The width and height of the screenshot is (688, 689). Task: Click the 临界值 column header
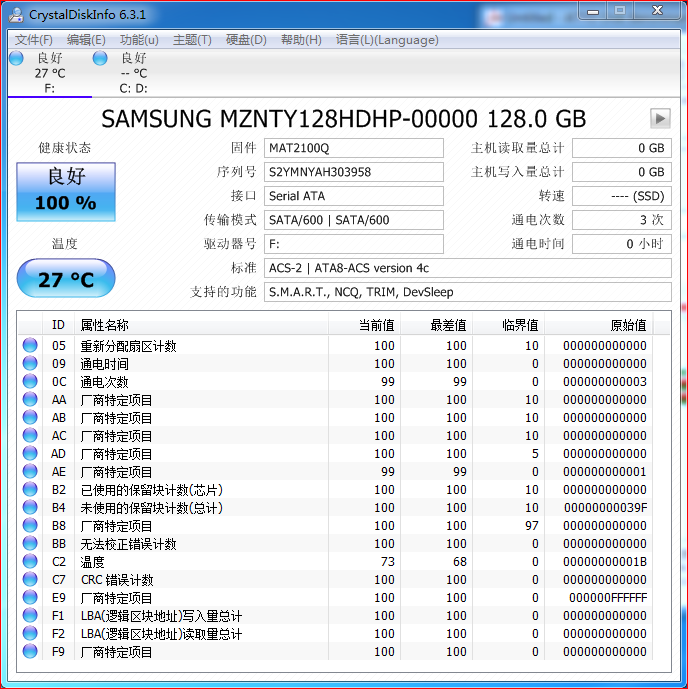[x=508, y=325]
